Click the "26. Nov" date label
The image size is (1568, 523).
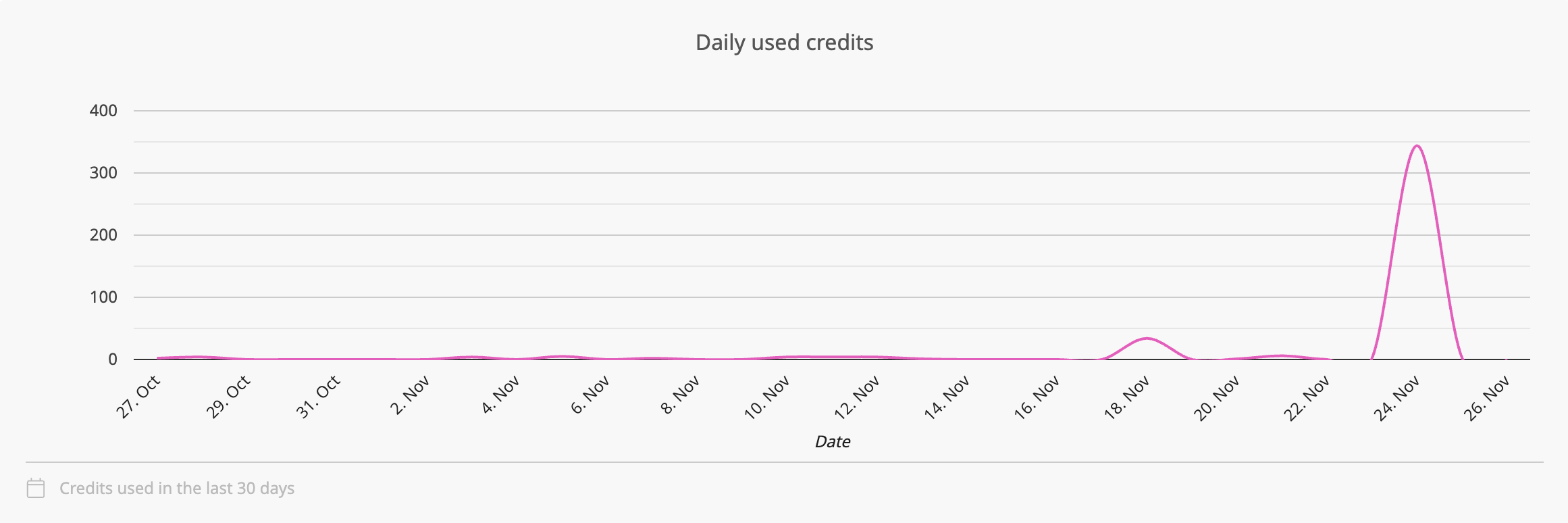click(x=1487, y=399)
